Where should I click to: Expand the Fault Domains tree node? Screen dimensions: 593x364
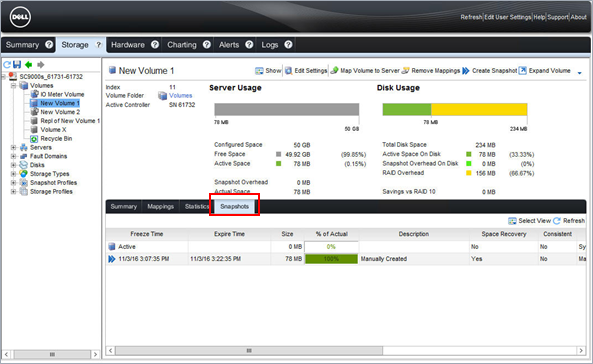click(13, 156)
